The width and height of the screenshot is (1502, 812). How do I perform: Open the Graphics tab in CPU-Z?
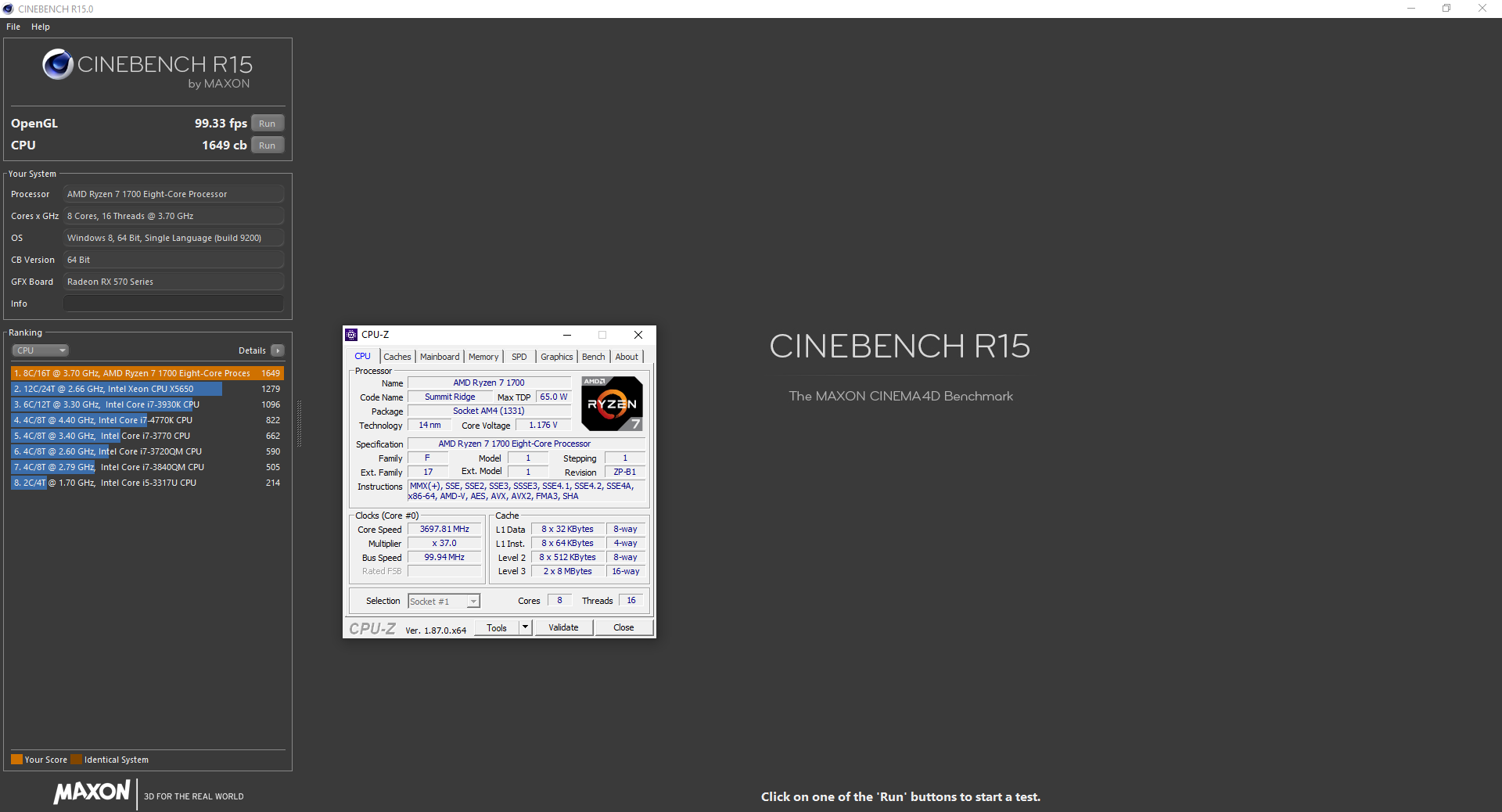tap(557, 357)
